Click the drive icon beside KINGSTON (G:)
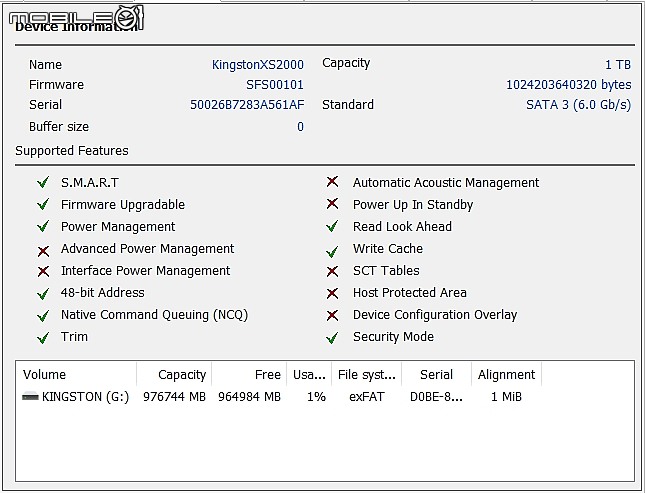The height and width of the screenshot is (493, 645). (30, 397)
